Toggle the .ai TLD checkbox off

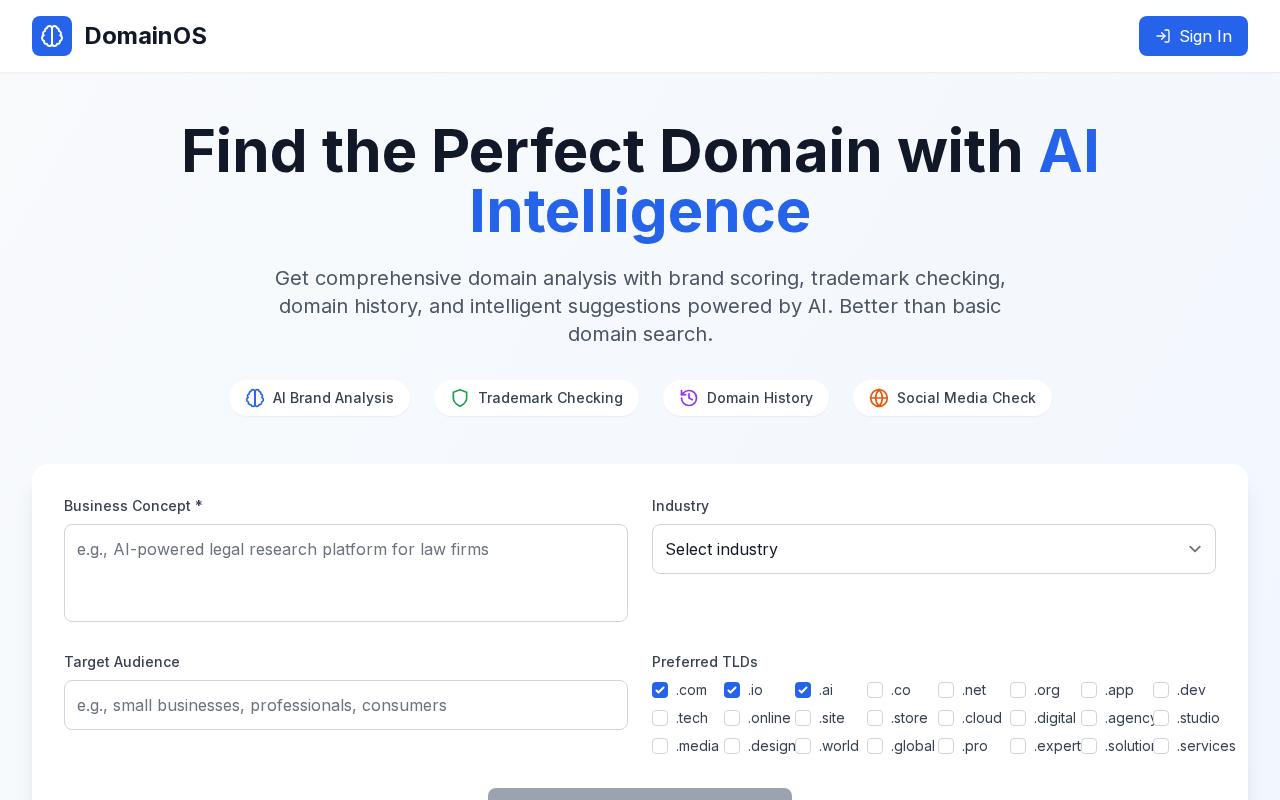803,690
